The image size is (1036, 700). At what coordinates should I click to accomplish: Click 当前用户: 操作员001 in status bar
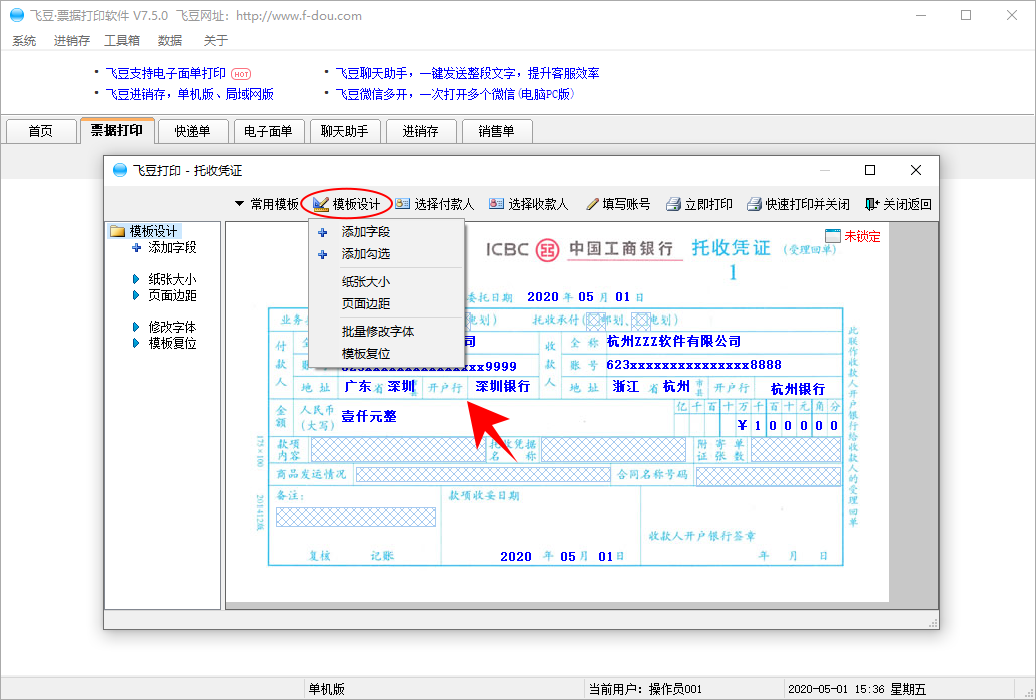646,689
